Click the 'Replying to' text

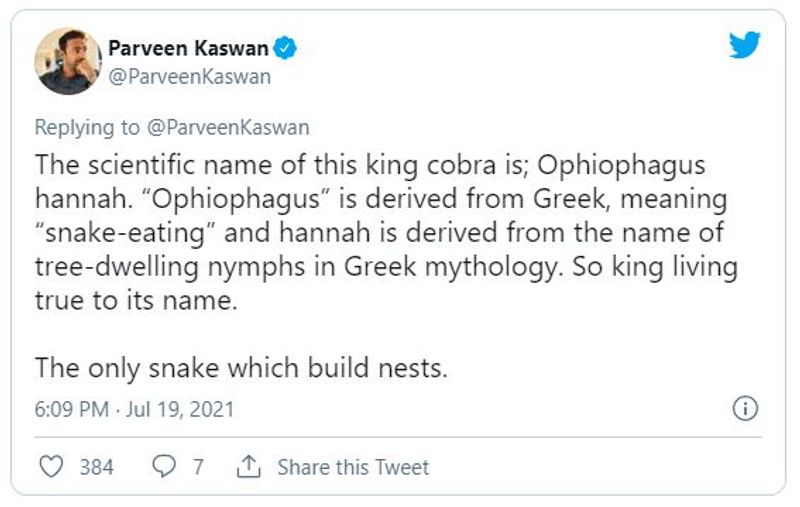tap(87, 127)
